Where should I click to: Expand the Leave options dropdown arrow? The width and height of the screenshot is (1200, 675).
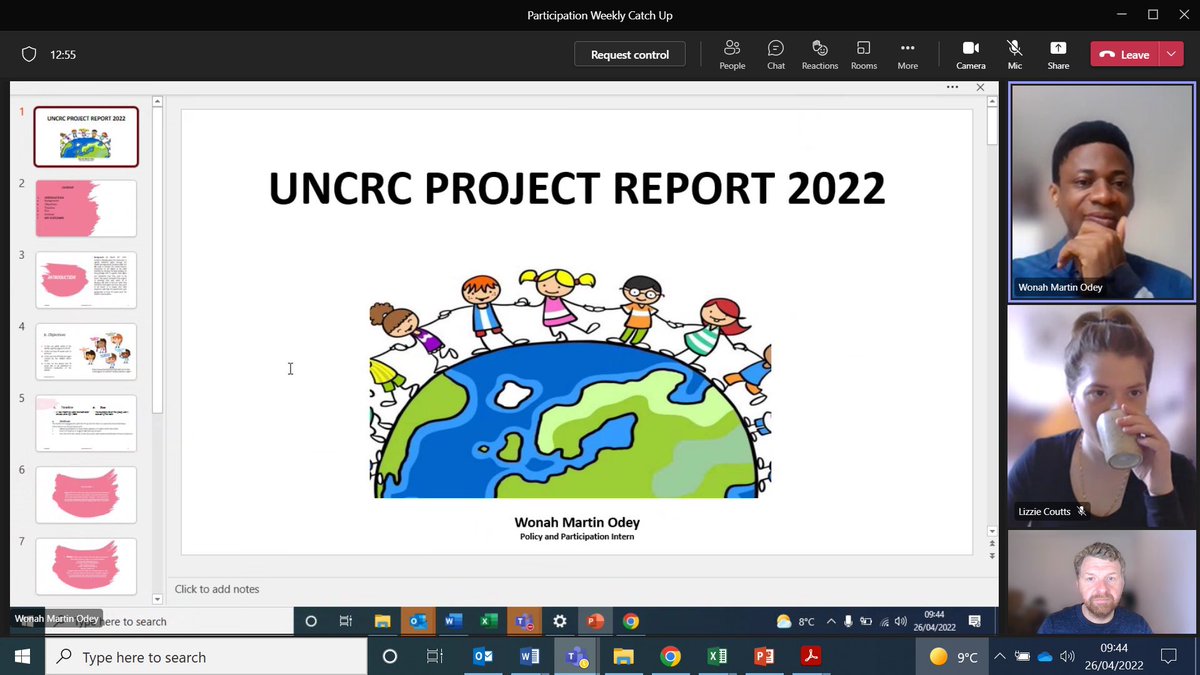click(1172, 55)
